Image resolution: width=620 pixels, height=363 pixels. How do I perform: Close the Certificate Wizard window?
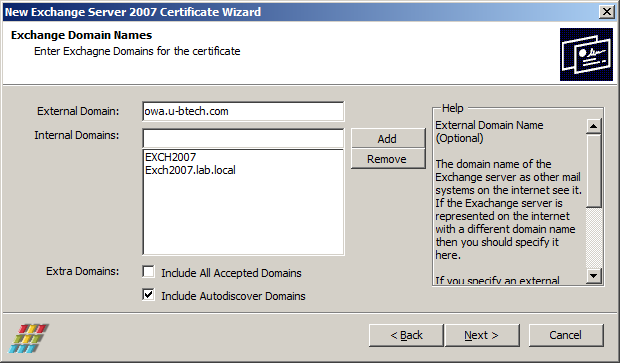click(x=607, y=12)
